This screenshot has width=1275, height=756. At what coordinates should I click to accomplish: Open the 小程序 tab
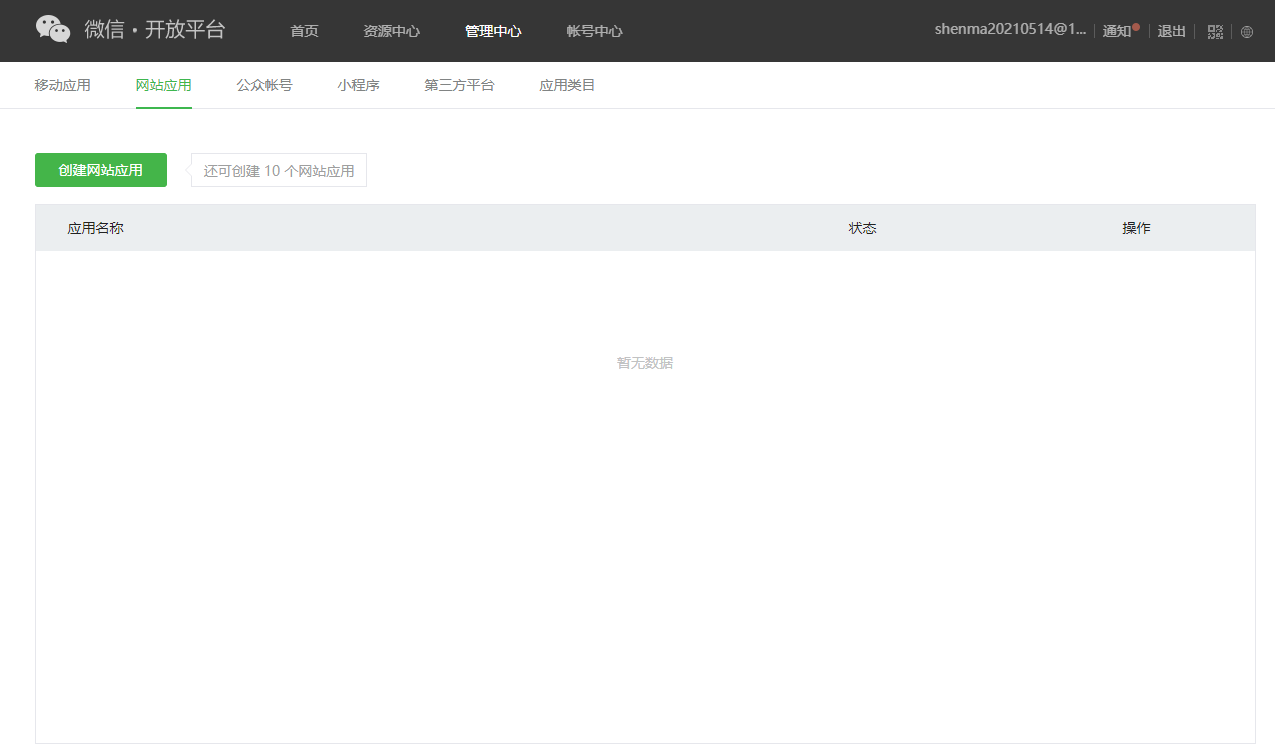(358, 85)
